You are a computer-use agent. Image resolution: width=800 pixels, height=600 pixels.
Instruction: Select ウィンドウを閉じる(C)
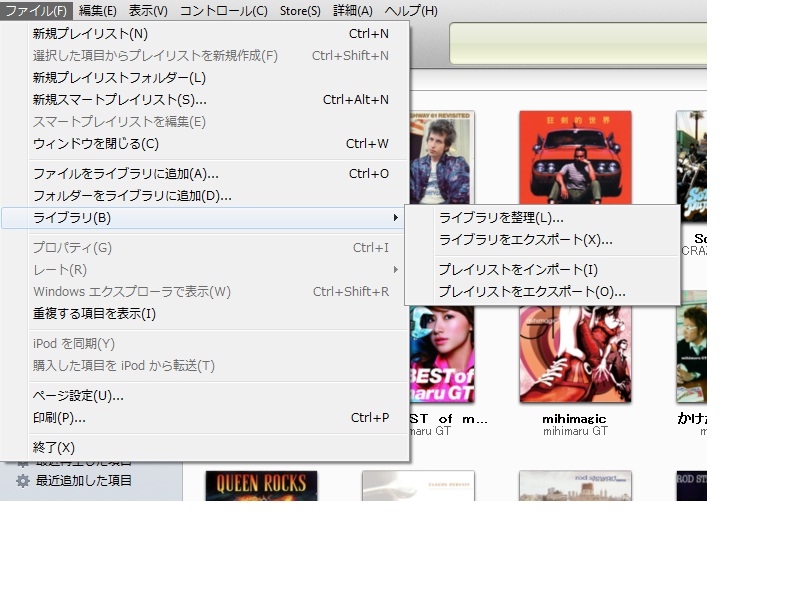pyautogui.click(x=204, y=144)
